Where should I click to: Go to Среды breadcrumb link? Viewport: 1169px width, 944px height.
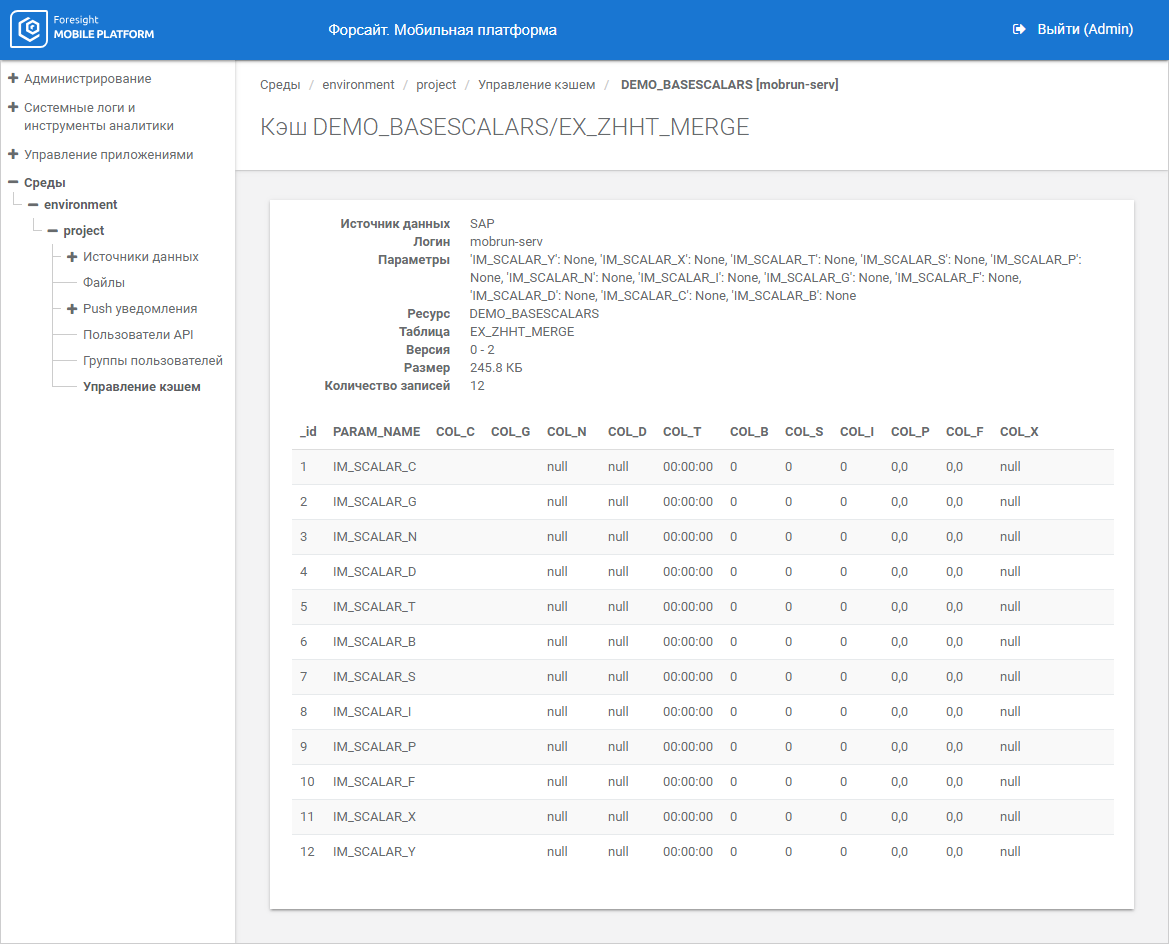(x=280, y=85)
